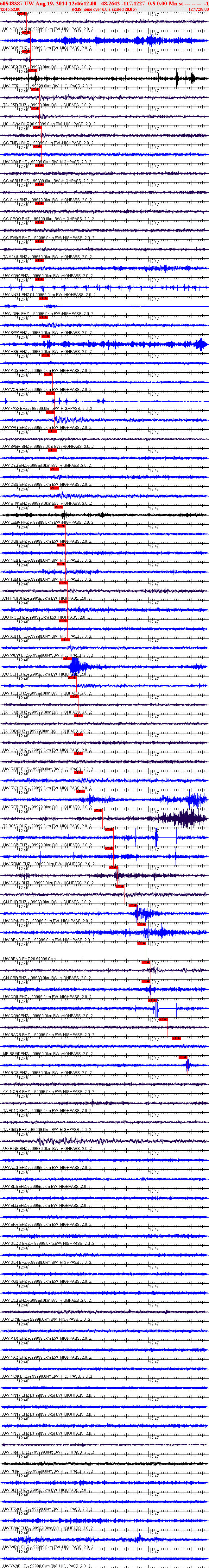Select the UW WAT EHZ trace label
This screenshot has width=209, height=1568.
47,428
